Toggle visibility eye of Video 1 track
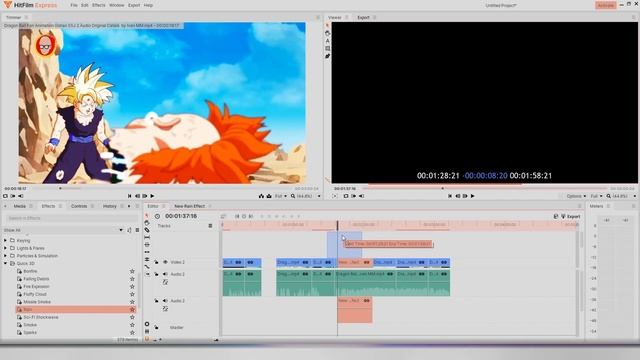 pos(165,262)
